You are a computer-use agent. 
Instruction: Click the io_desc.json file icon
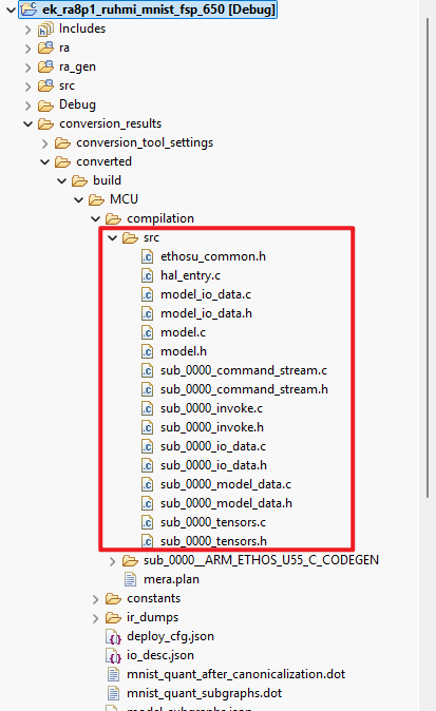coord(113,656)
